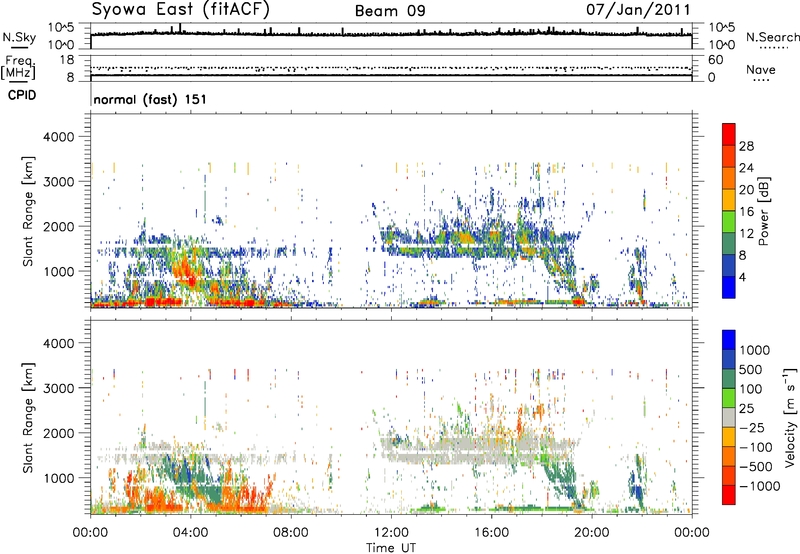Click the 'Velocity [m s-1]' colorbar label
The image size is (800, 554).
tap(790, 417)
